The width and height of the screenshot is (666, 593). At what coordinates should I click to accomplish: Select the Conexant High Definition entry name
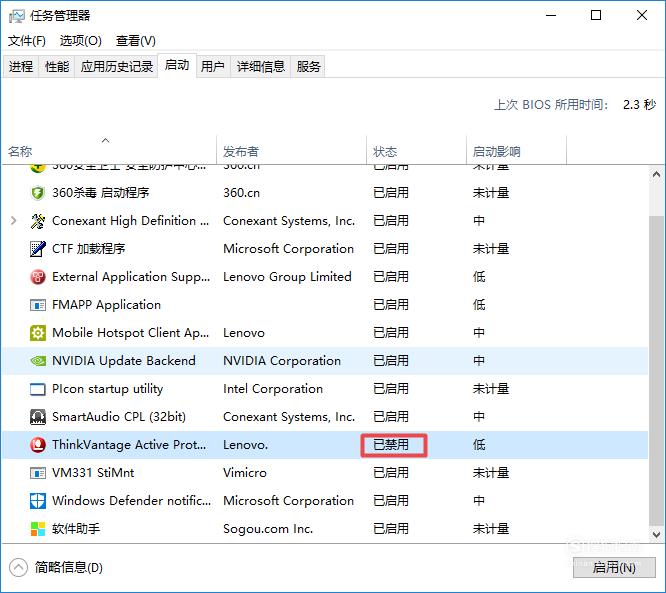[130, 221]
